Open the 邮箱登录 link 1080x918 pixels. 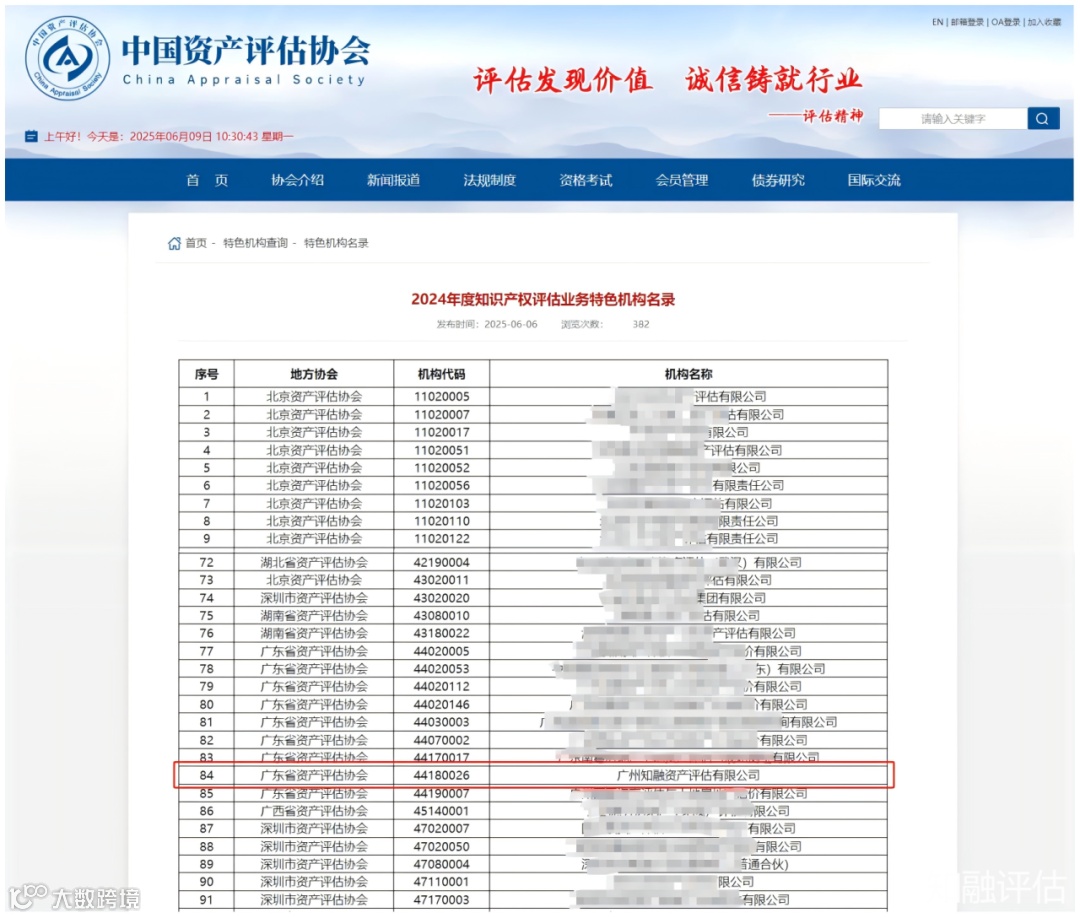coord(967,22)
